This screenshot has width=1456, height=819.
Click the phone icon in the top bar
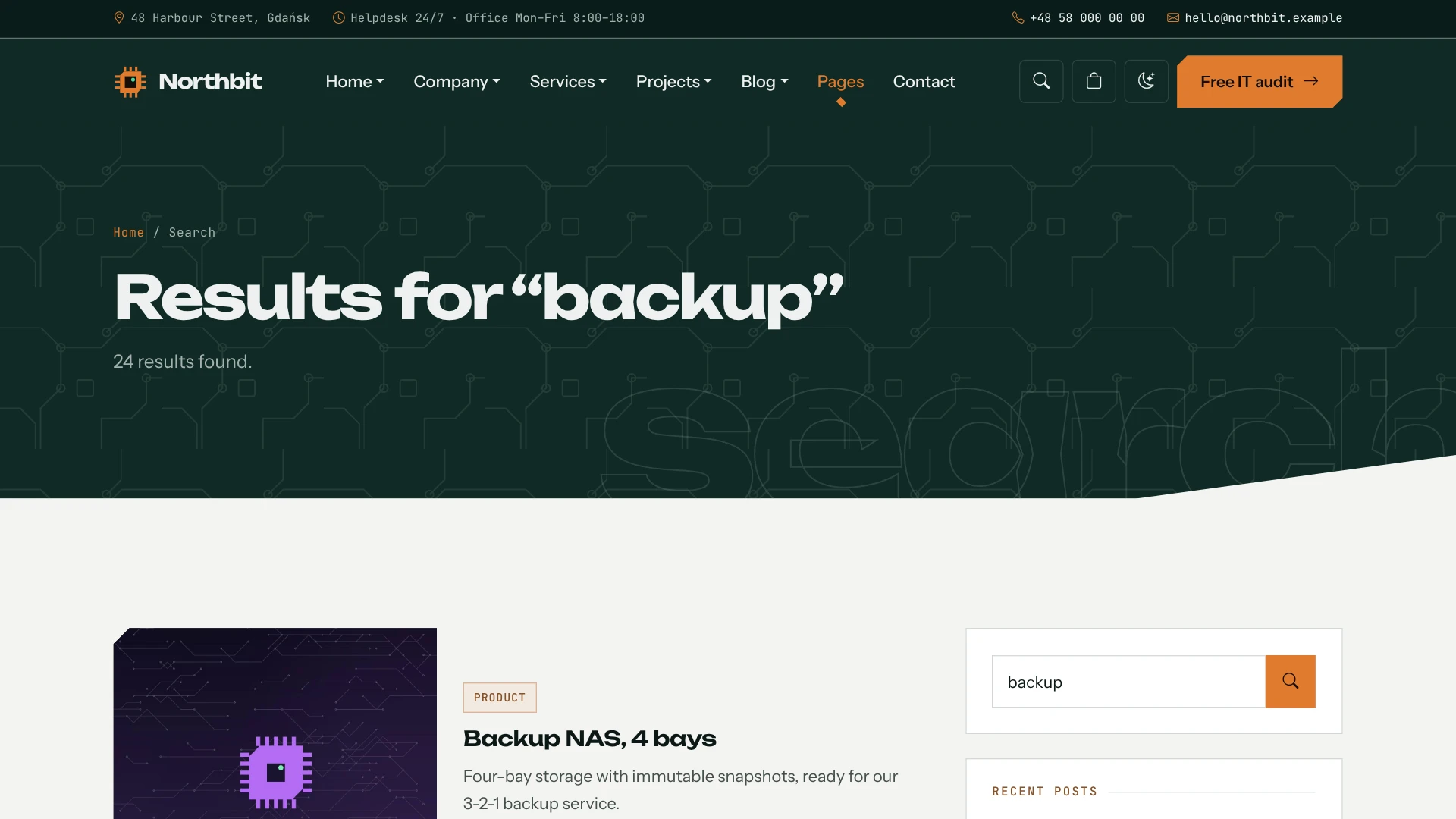pyautogui.click(x=1018, y=17)
